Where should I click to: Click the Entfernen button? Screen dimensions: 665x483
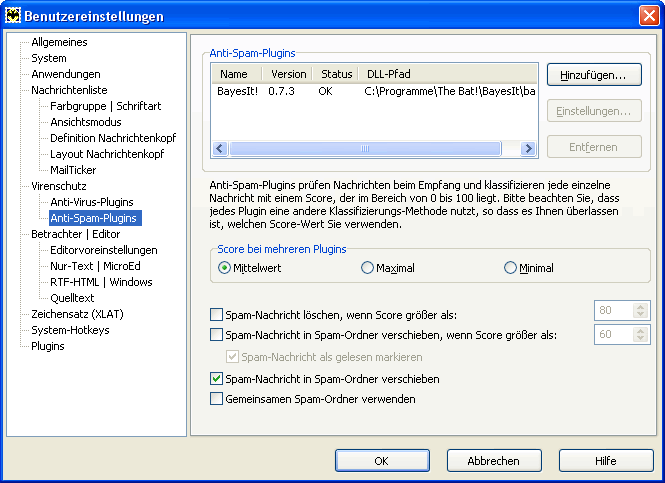[594, 147]
